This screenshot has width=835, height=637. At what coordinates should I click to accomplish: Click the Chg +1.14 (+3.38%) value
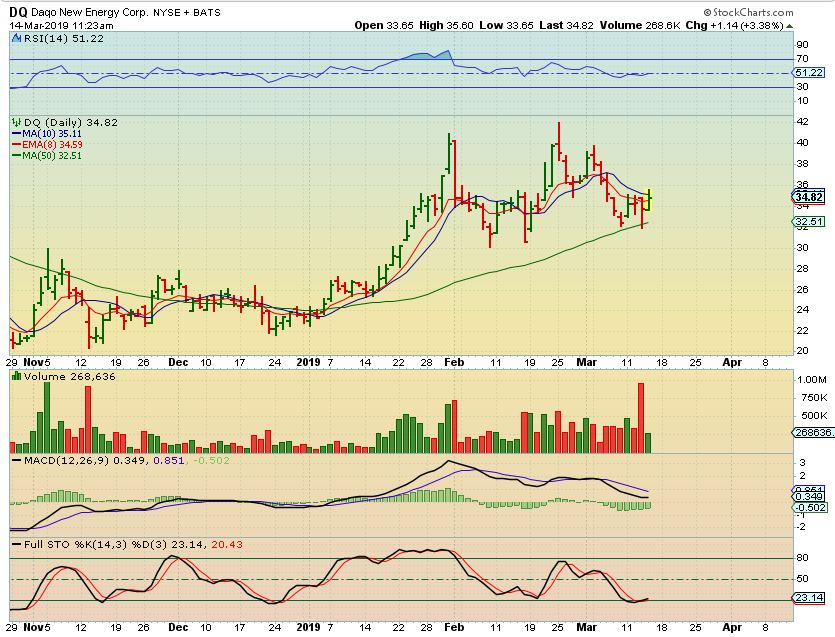point(734,26)
